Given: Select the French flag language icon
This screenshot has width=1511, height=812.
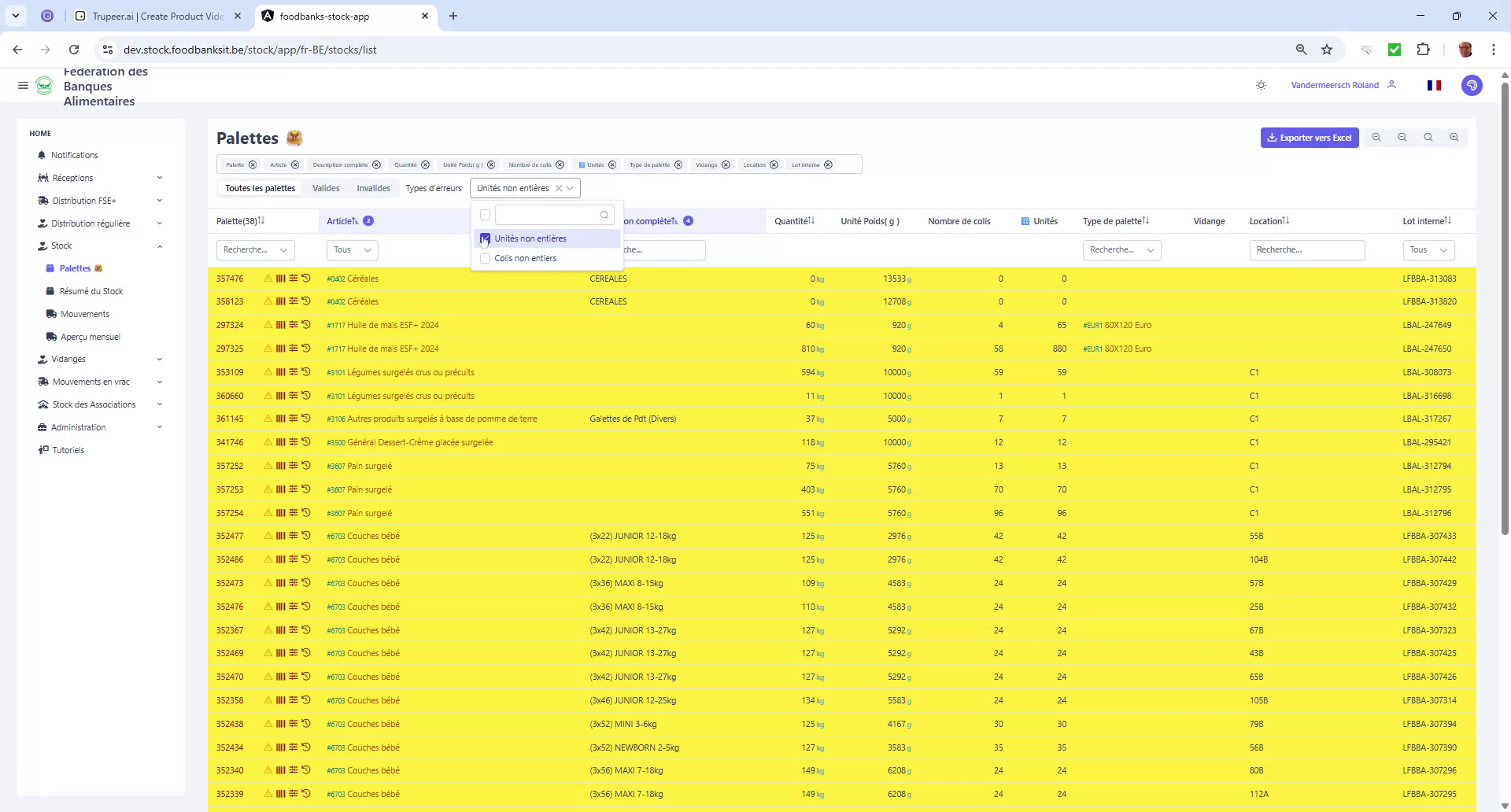Looking at the screenshot, I should coord(1434,85).
